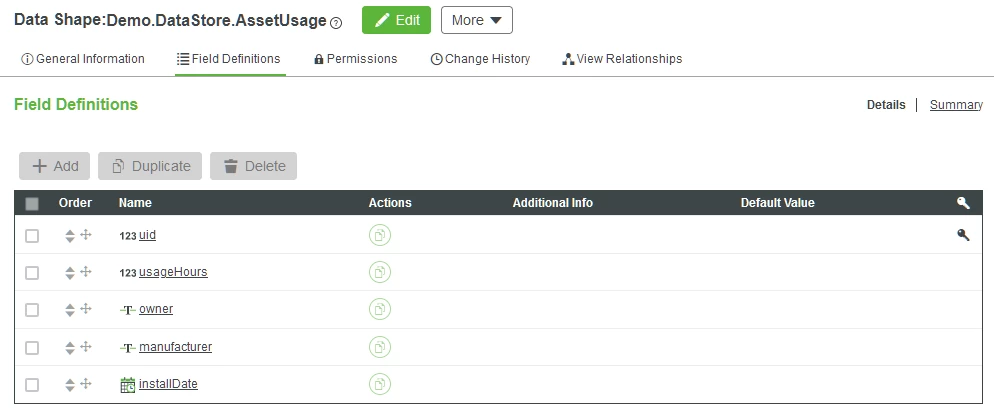Click the move handle icon for manufacturer row
The width and height of the screenshot is (994, 414).
(x=86, y=346)
